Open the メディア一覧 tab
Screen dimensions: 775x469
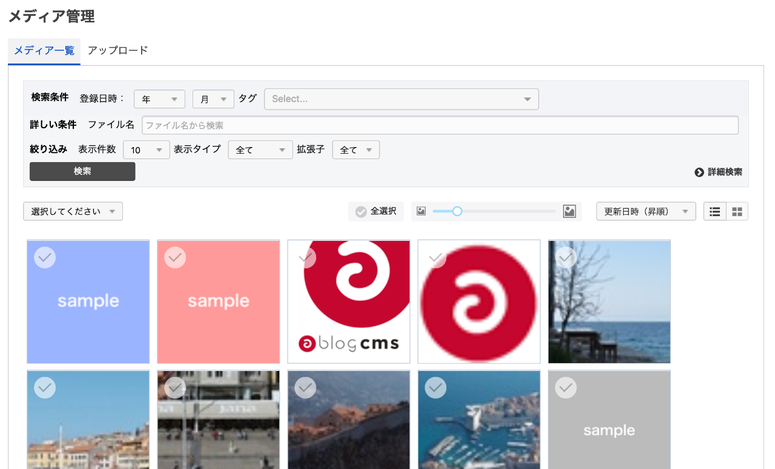44,50
